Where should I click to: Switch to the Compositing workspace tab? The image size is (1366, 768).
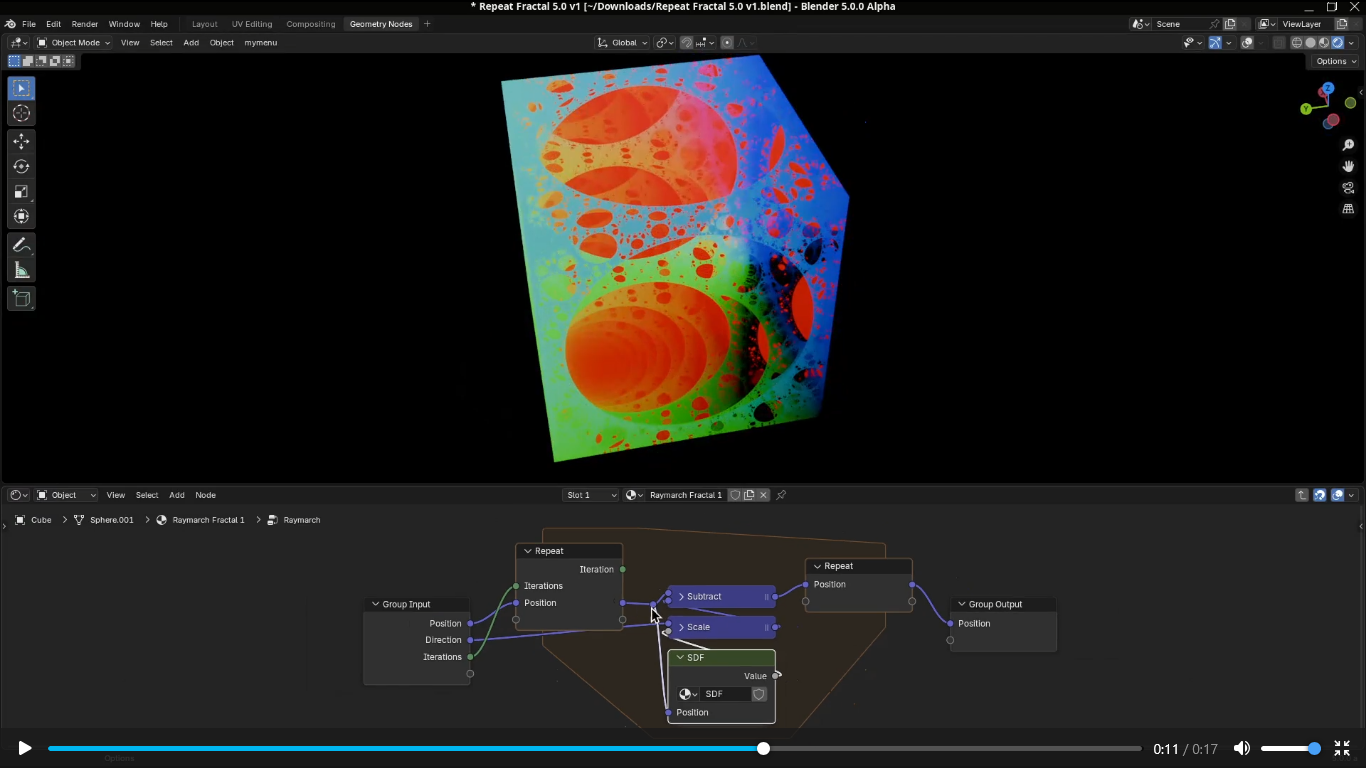(x=310, y=24)
